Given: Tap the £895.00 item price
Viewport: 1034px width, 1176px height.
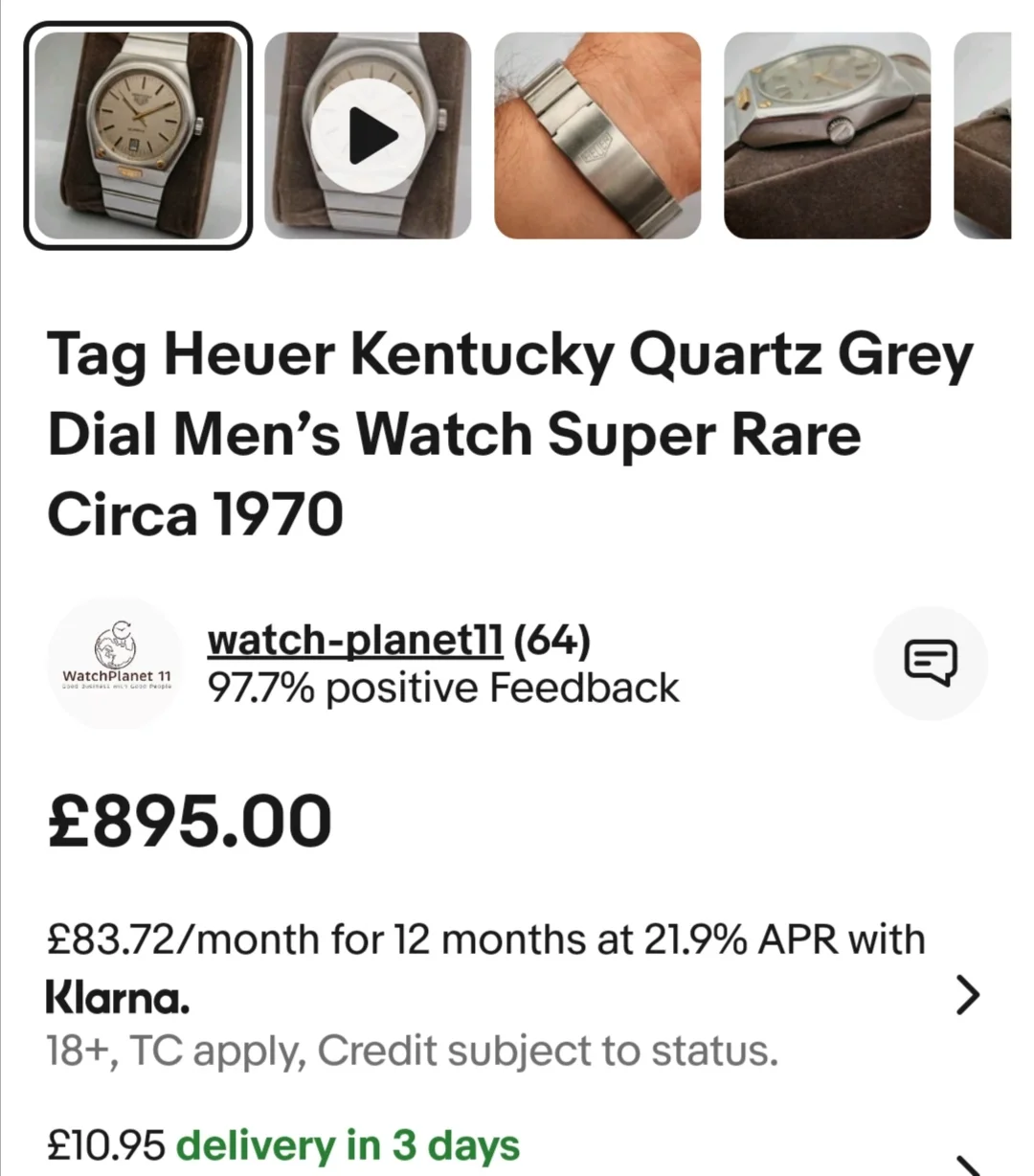Looking at the screenshot, I should tap(190, 822).
